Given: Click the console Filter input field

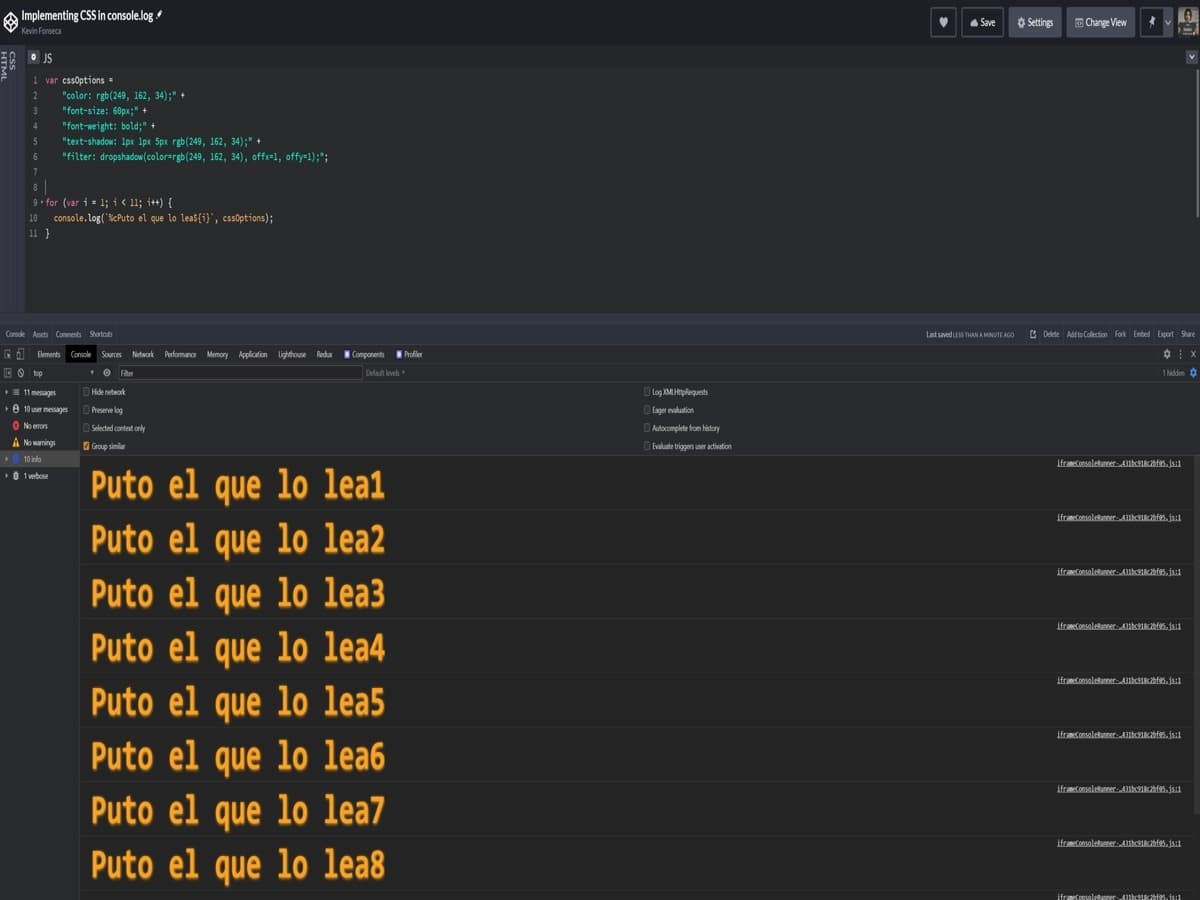Looking at the screenshot, I should pyautogui.click(x=239, y=373).
